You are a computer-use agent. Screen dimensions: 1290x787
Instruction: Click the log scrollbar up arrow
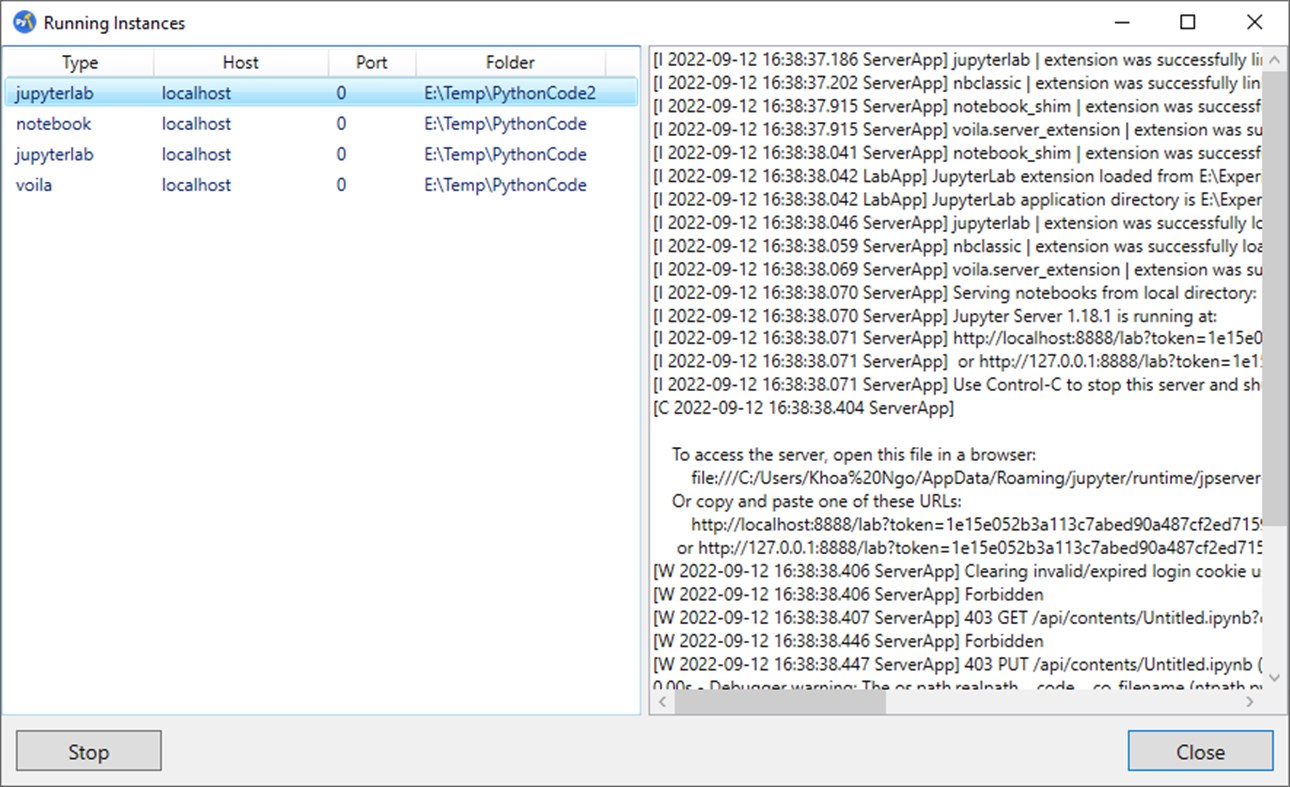coord(1274,61)
